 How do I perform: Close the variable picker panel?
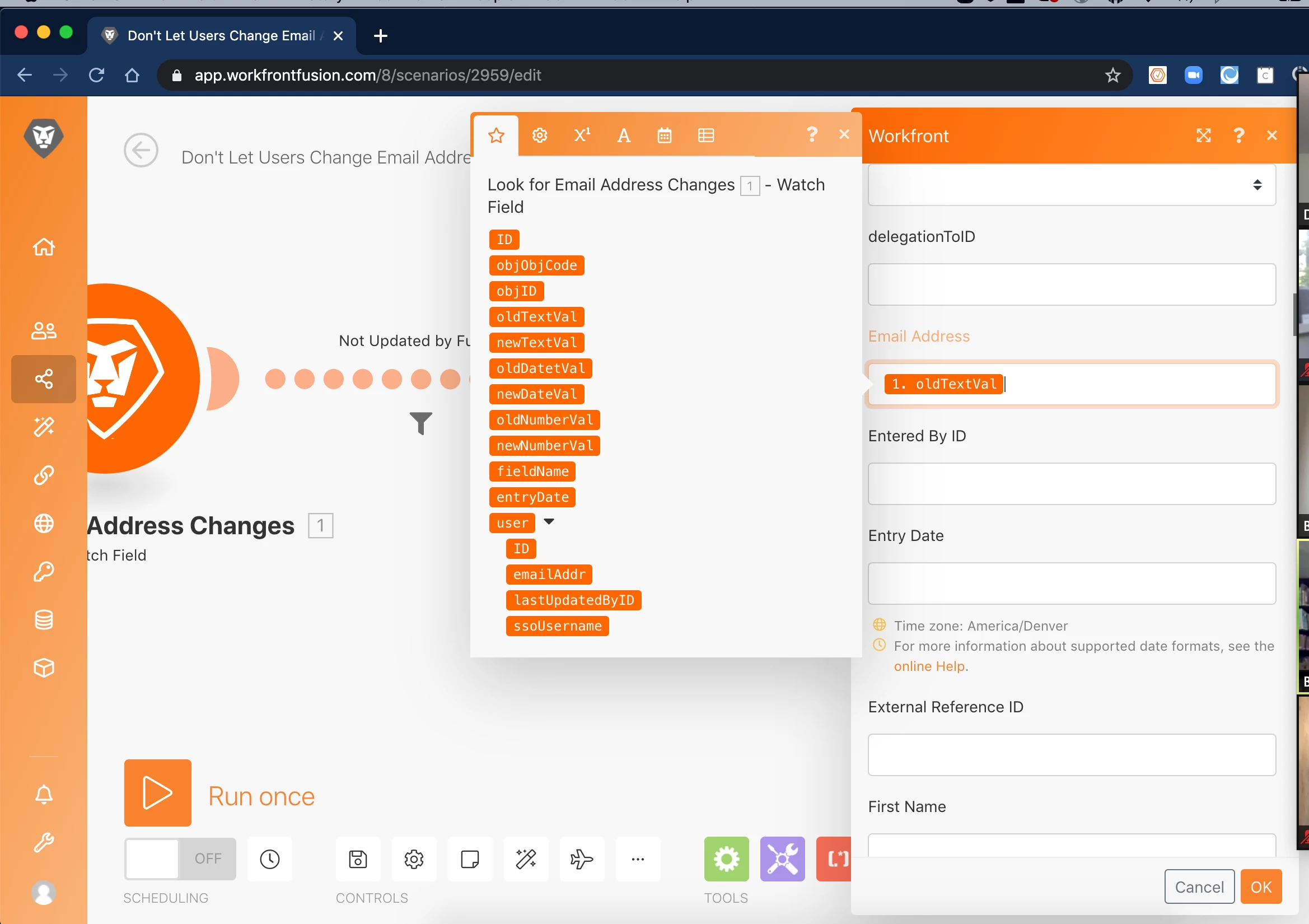(844, 134)
